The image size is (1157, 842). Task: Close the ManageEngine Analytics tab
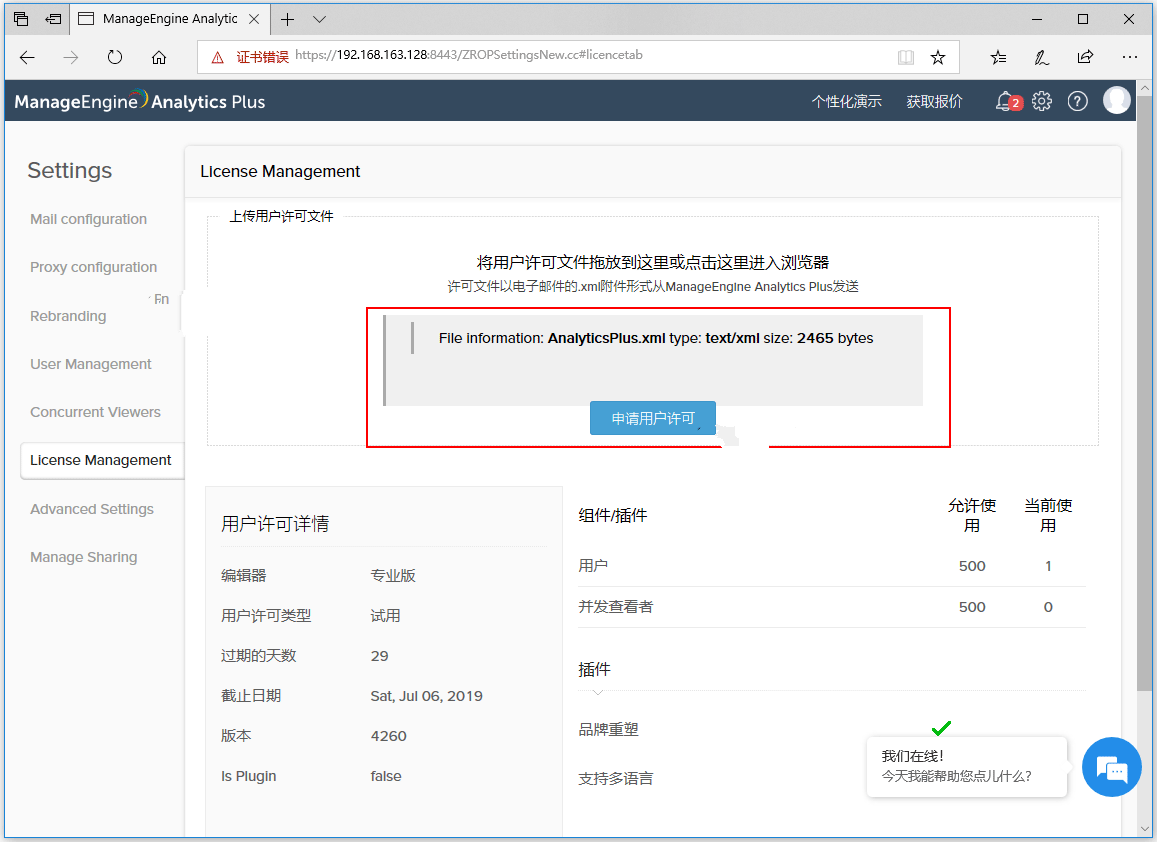click(x=254, y=19)
